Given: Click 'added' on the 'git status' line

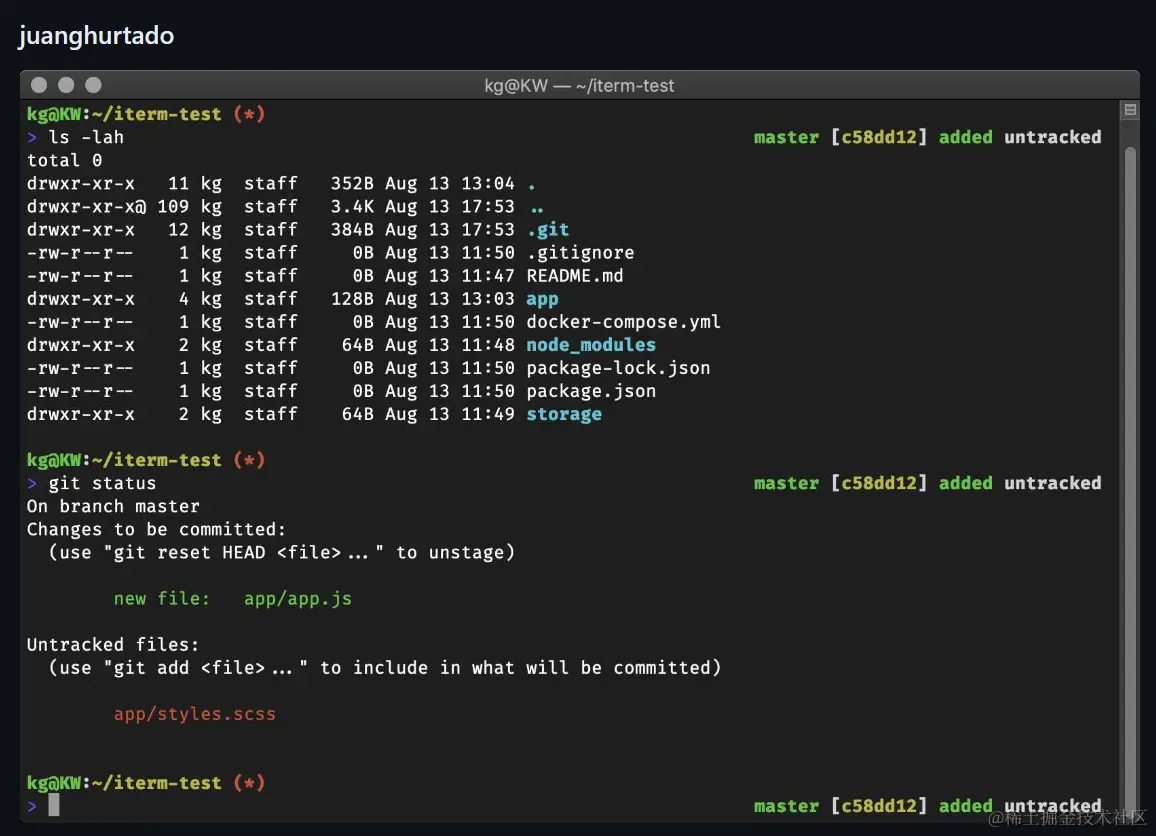Looking at the screenshot, I should point(966,484).
